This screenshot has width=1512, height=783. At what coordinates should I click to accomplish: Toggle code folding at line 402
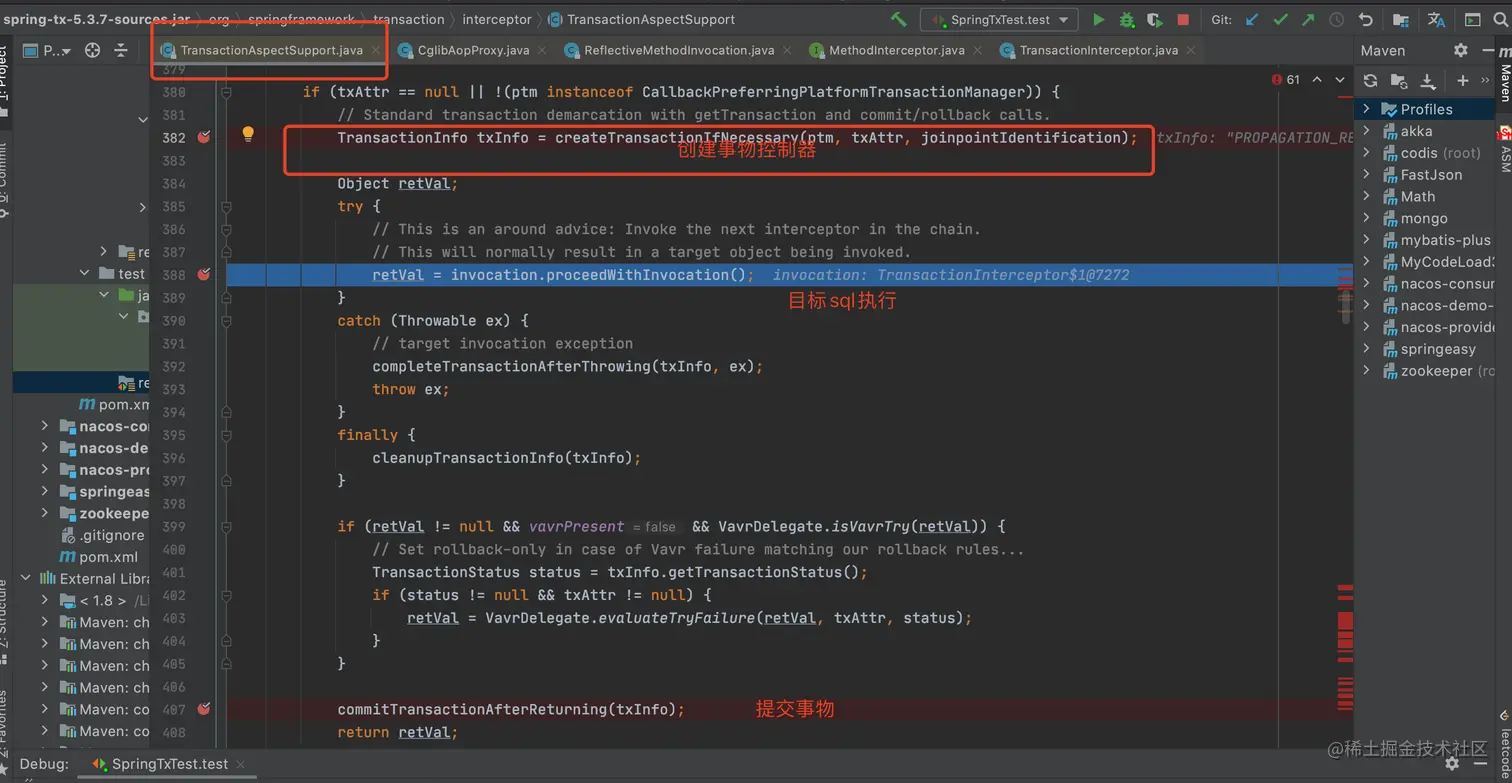click(x=227, y=595)
